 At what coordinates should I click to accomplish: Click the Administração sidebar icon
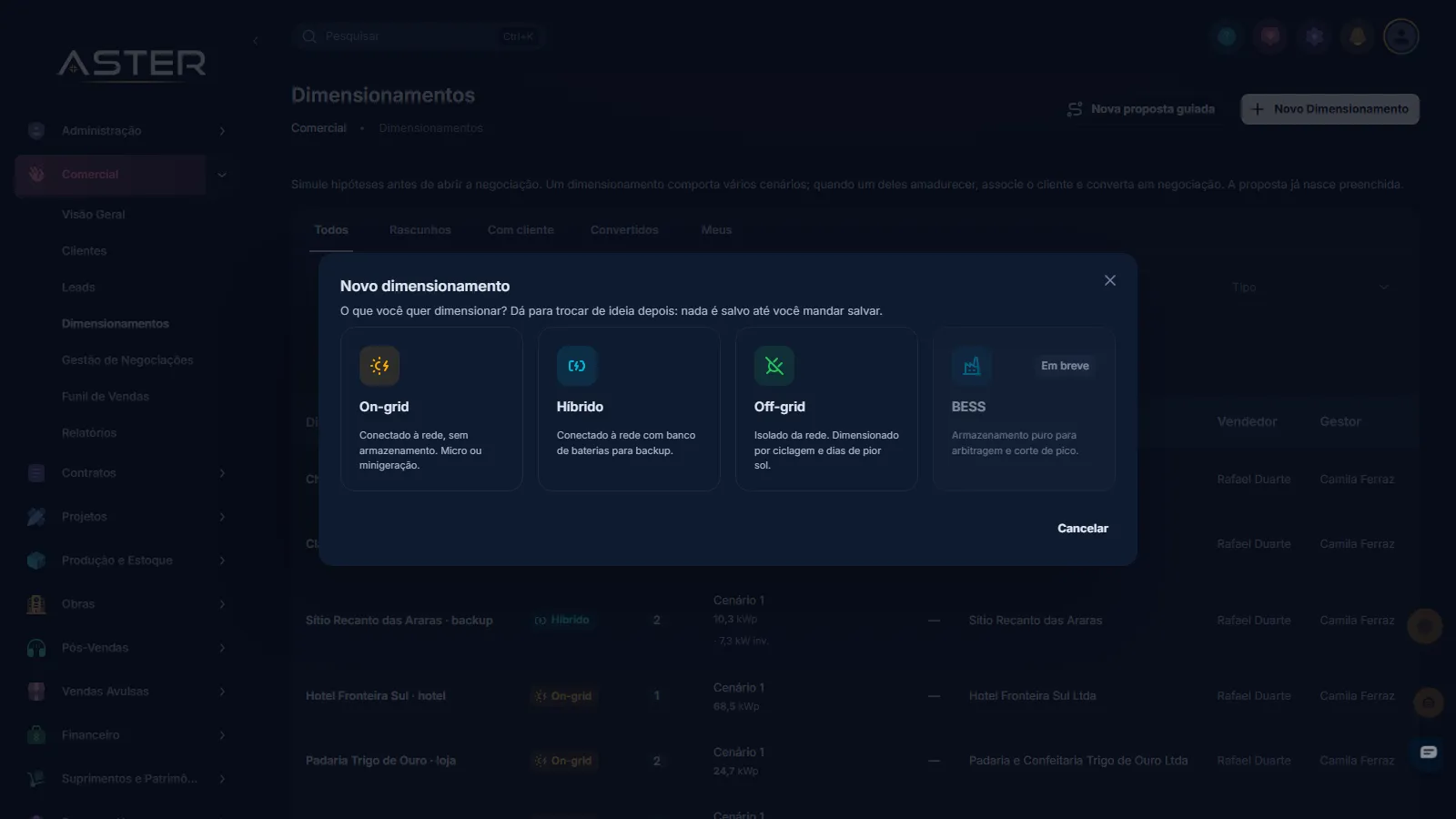coord(36,131)
